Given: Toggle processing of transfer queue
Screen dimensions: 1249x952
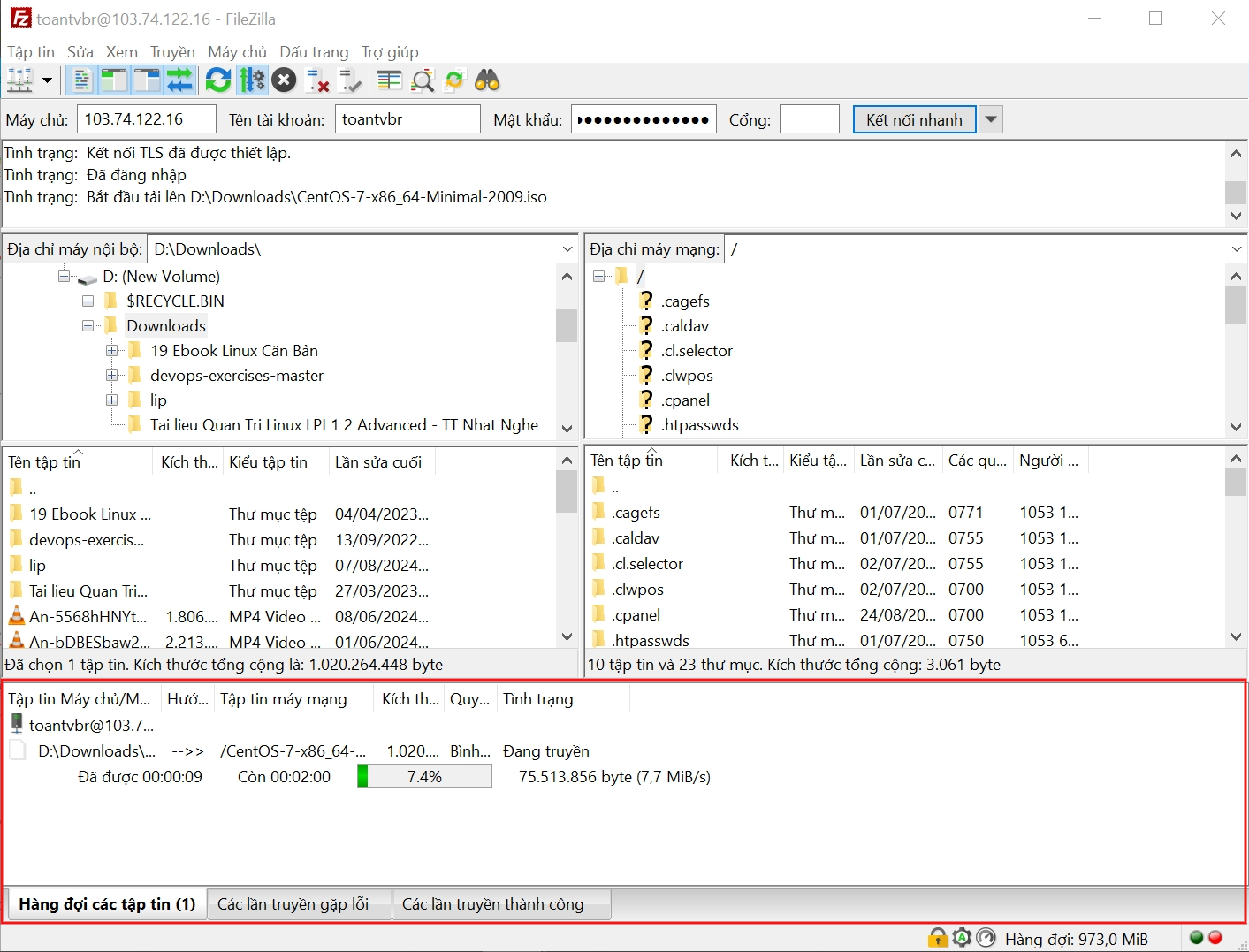Looking at the screenshot, I should point(252,80).
